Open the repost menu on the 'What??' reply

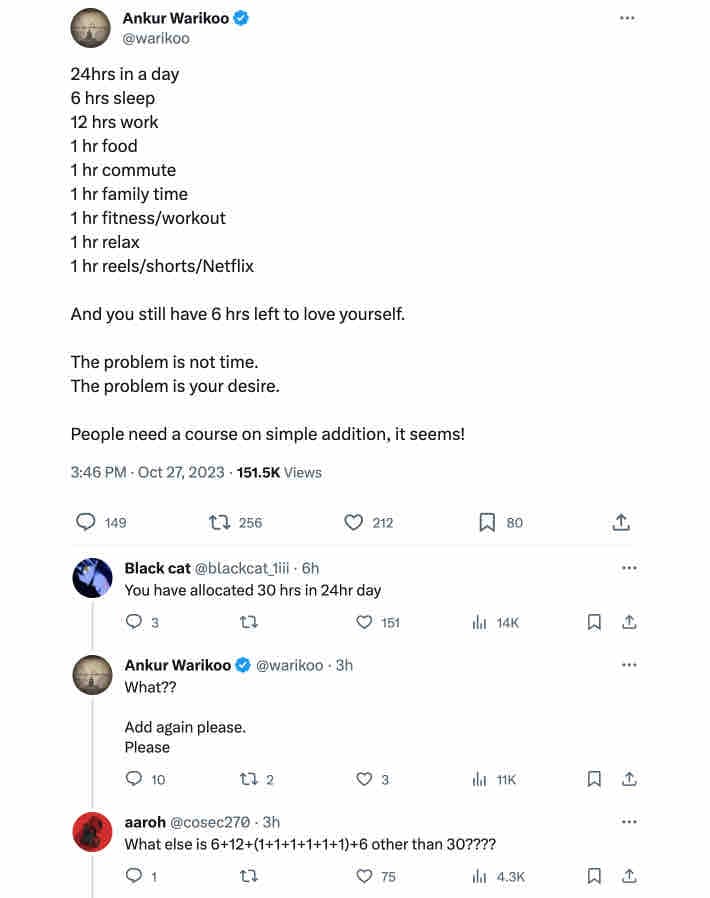[245, 779]
